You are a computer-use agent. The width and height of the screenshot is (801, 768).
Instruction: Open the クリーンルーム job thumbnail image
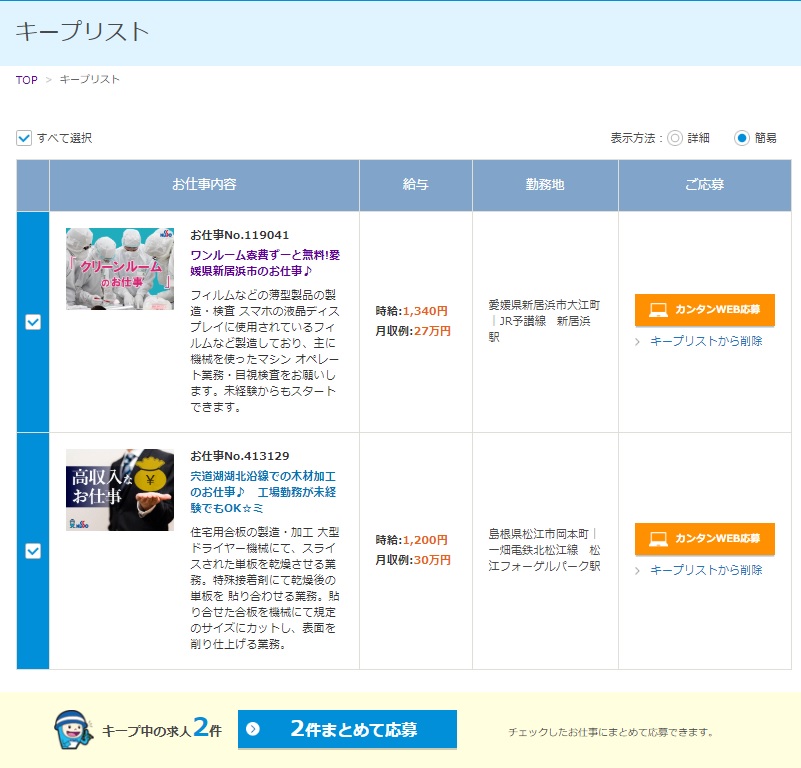tap(120, 269)
